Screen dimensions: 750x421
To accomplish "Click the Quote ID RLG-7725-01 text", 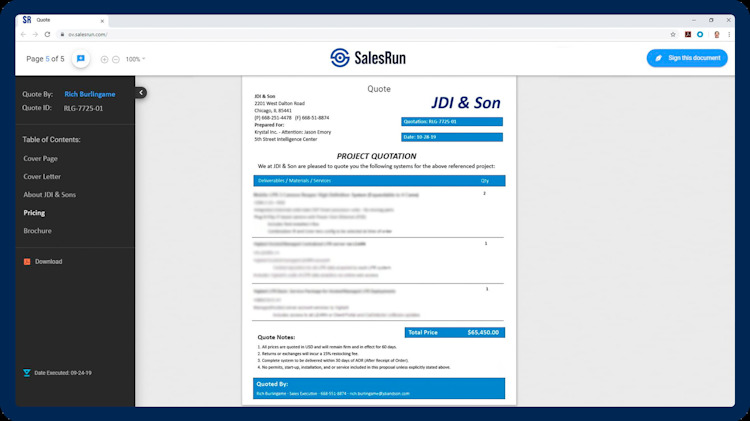I will [x=83, y=109].
